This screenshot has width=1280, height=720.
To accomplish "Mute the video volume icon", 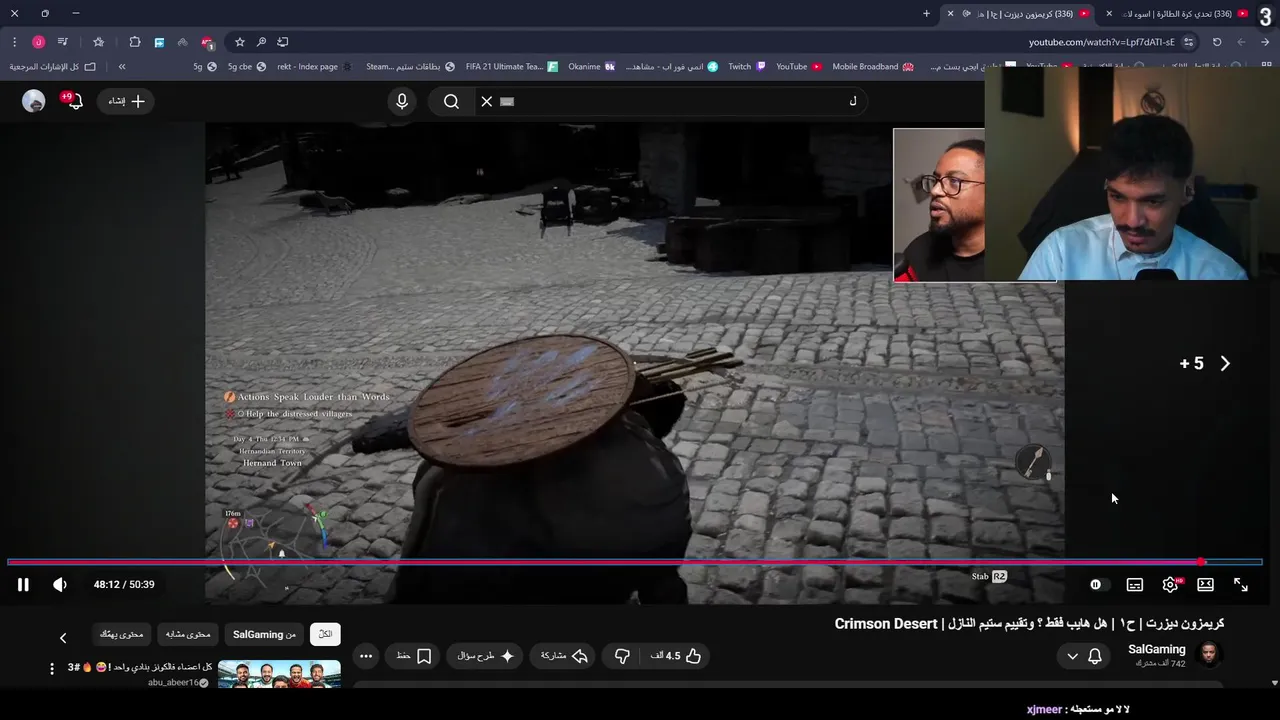I will point(60,584).
